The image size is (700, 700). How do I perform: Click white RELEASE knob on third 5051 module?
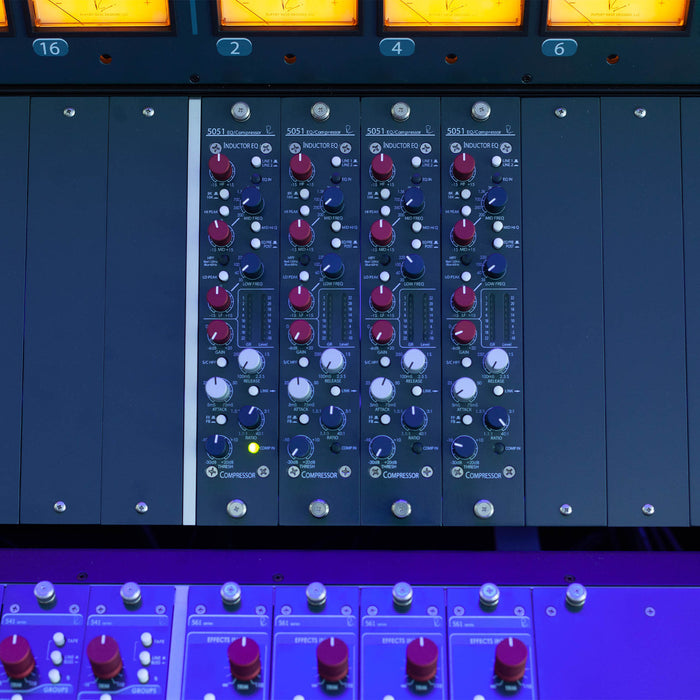click(414, 361)
